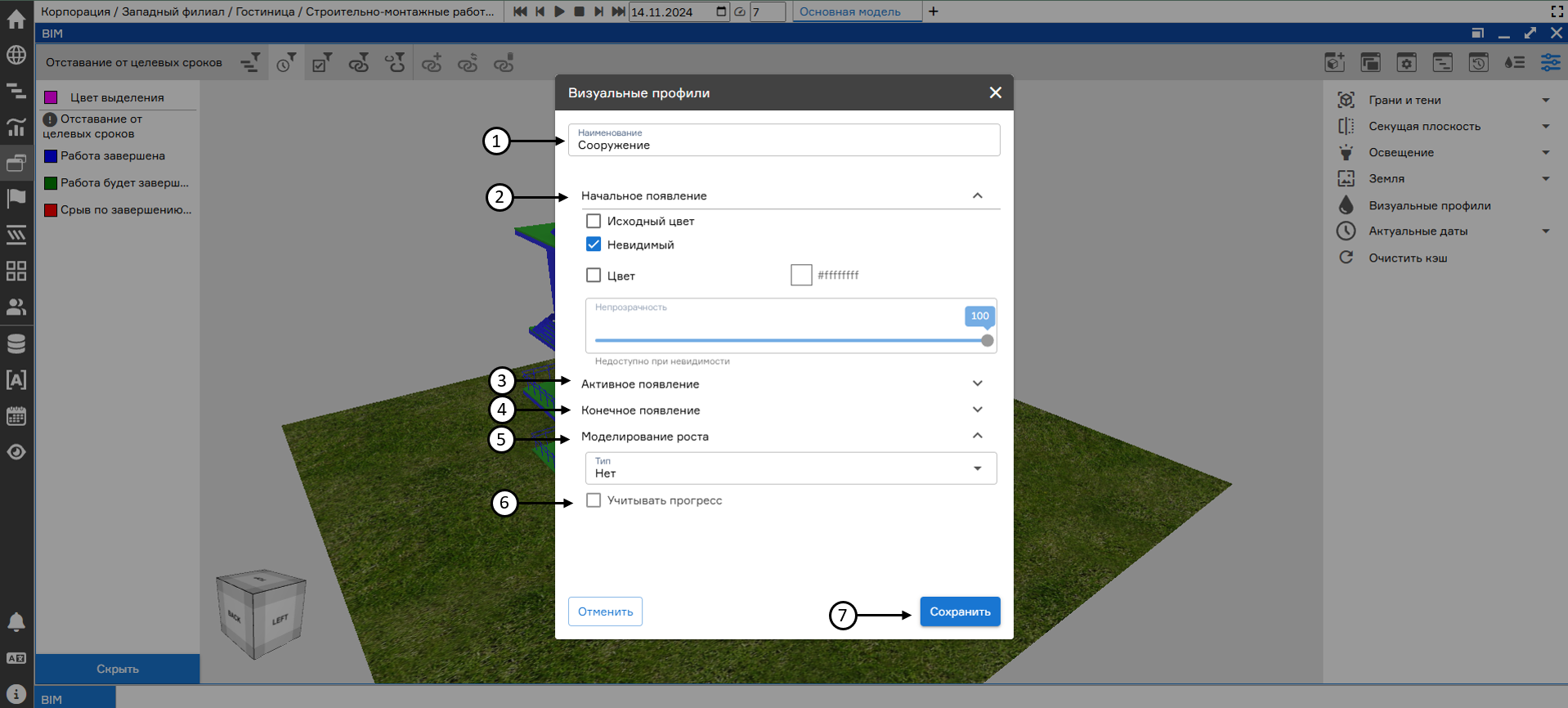This screenshot has height=708, width=1568.
Task: Open the database stack sidebar icon
Action: point(16,343)
